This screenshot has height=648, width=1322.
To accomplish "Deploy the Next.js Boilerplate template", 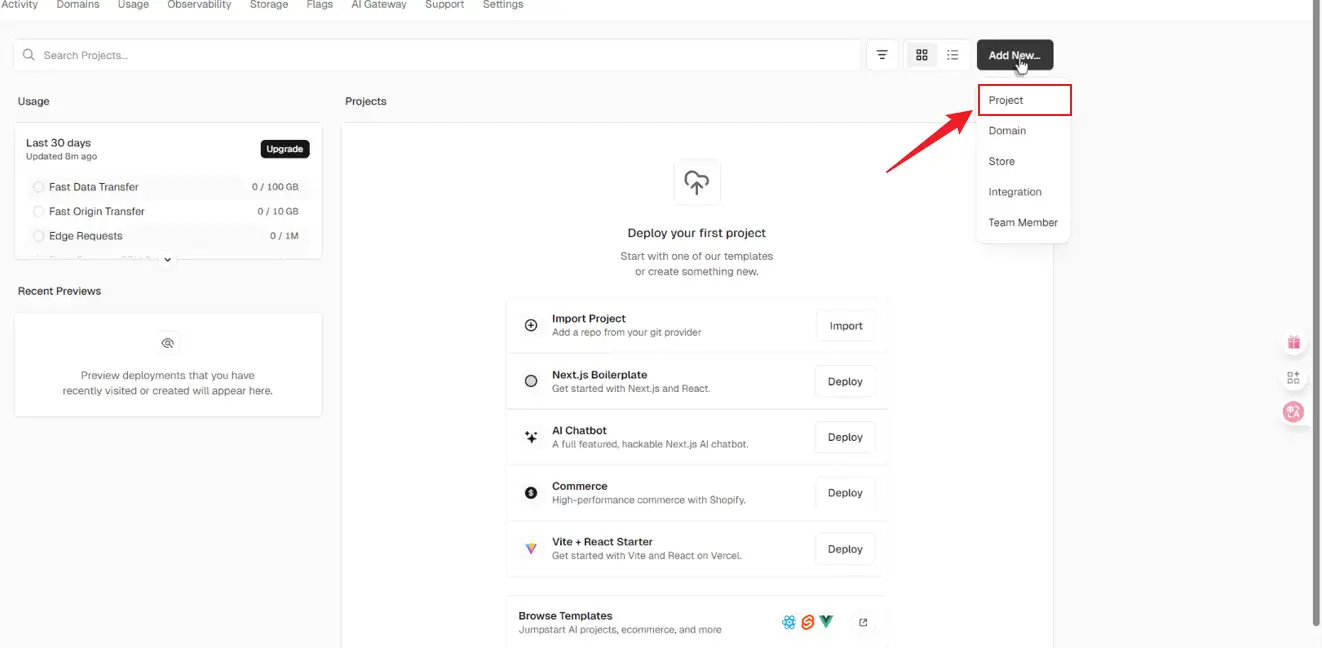I will click(x=845, y=382).
